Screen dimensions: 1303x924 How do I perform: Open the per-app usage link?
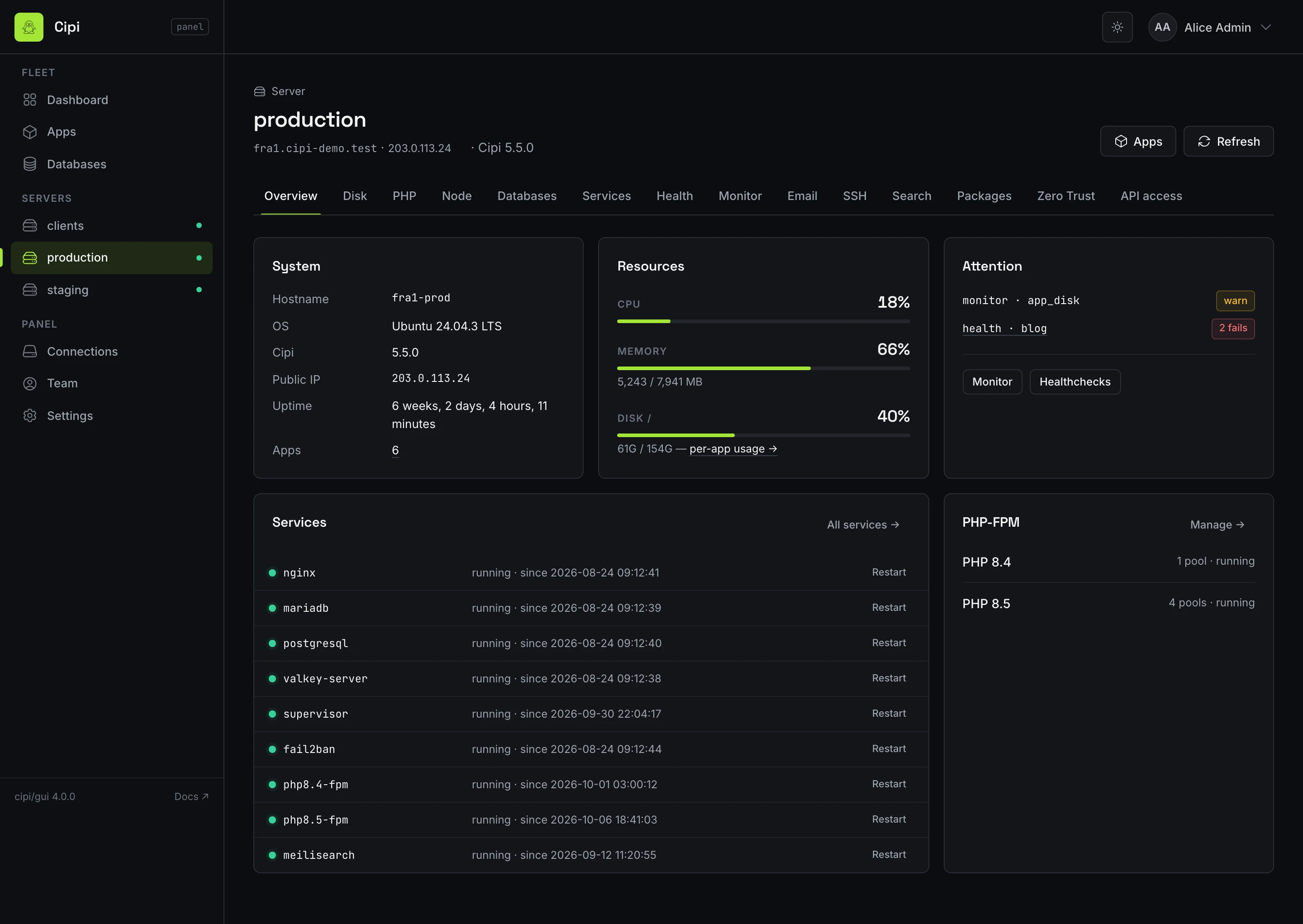733,449
